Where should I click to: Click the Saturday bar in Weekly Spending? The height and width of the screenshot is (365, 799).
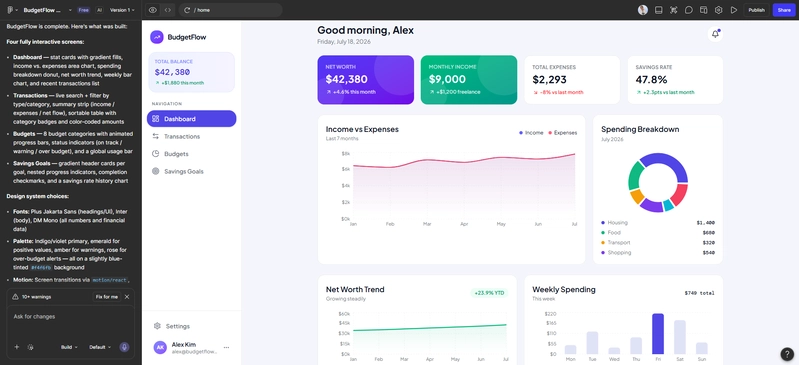[x=680, y=337]
